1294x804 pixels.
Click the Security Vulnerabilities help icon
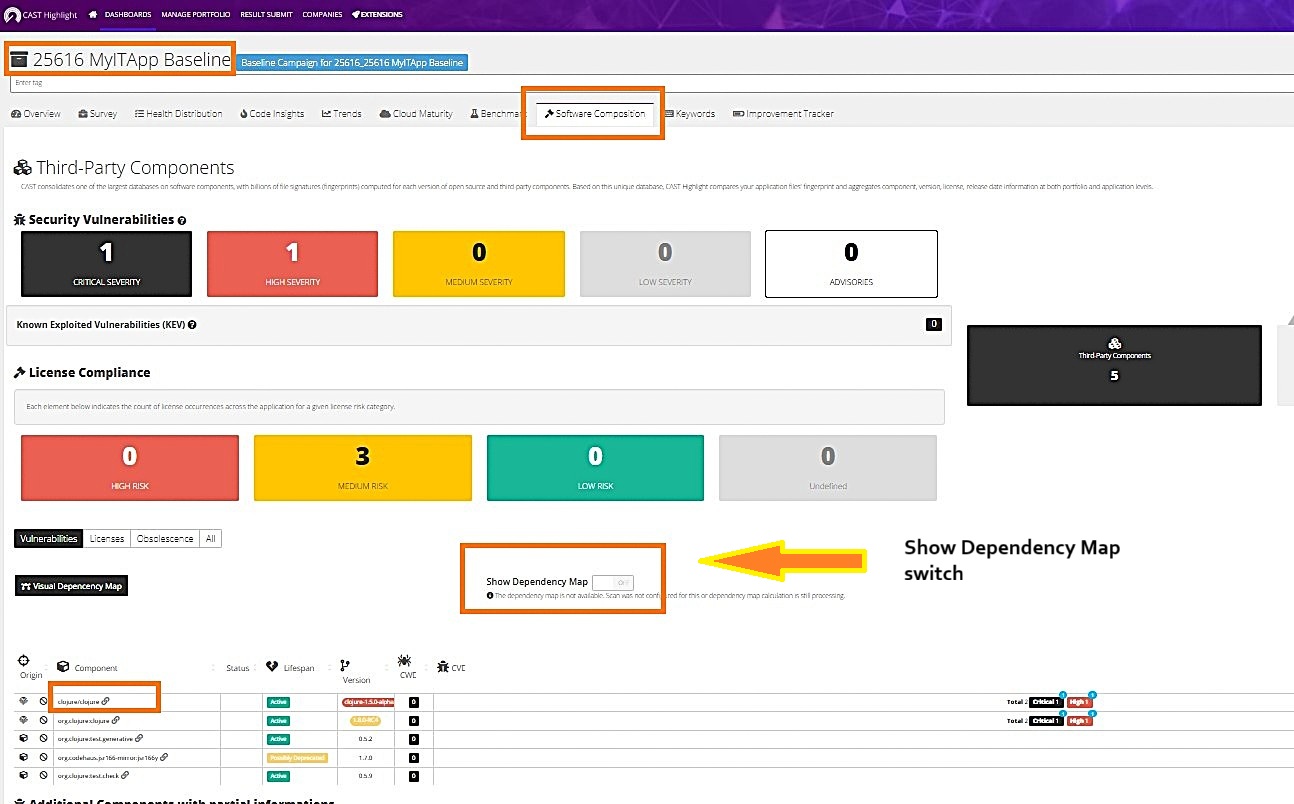pos(182,220)
